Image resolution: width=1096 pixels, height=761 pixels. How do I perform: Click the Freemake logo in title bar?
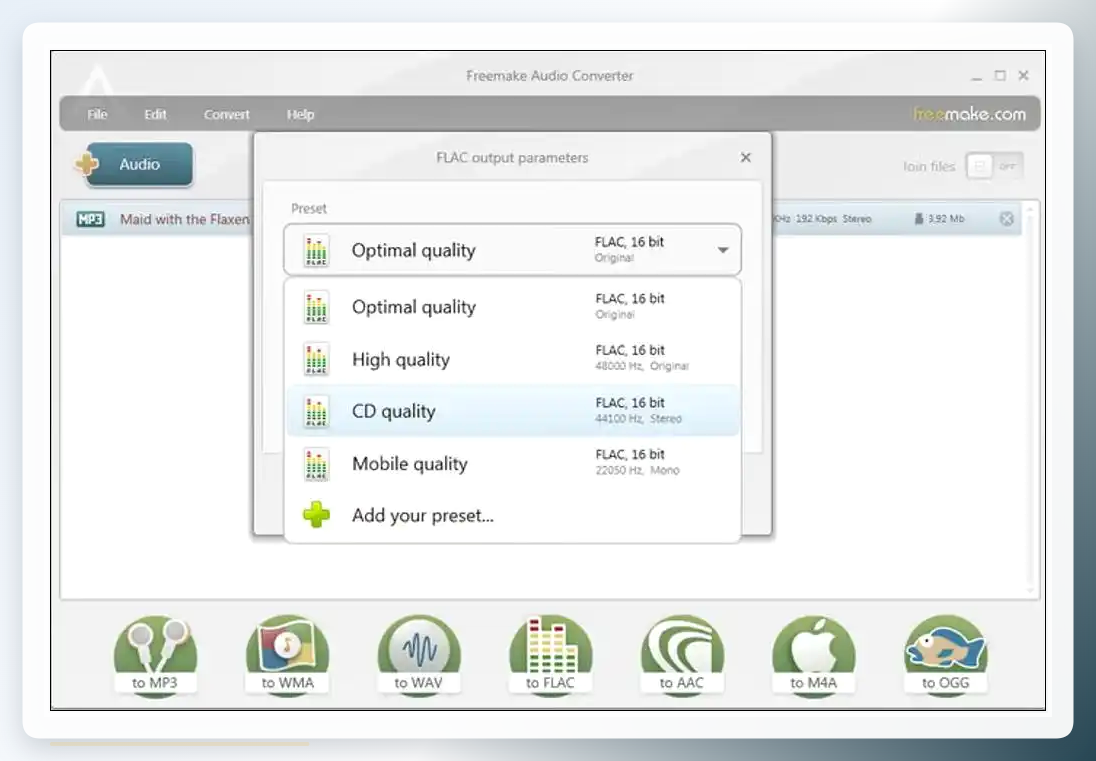[x=96, y=80]
